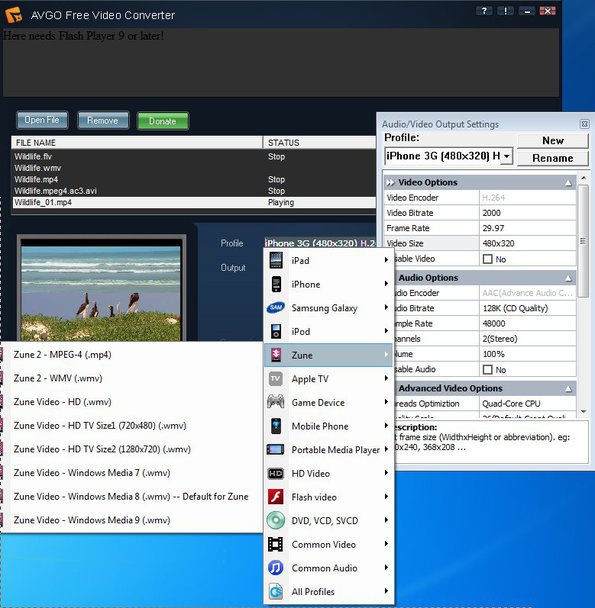
Task: Collapse the Advanced Video Options section
Action: 568,389
